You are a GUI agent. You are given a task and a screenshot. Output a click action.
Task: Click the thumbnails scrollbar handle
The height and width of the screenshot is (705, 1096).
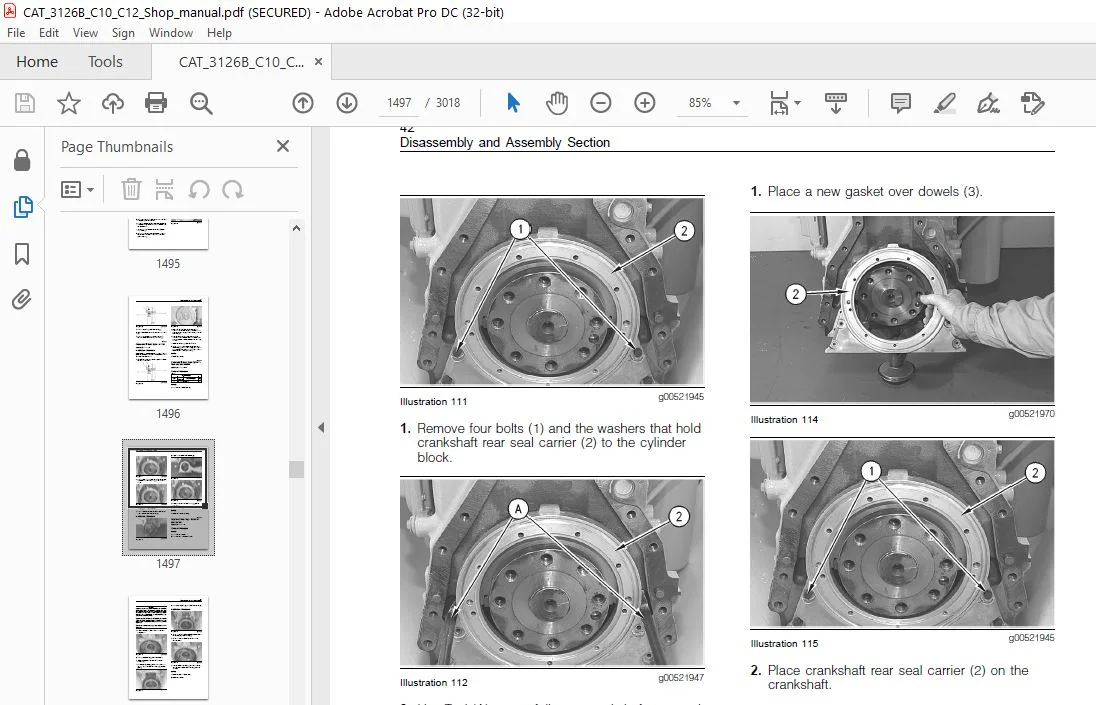[296, 469]
